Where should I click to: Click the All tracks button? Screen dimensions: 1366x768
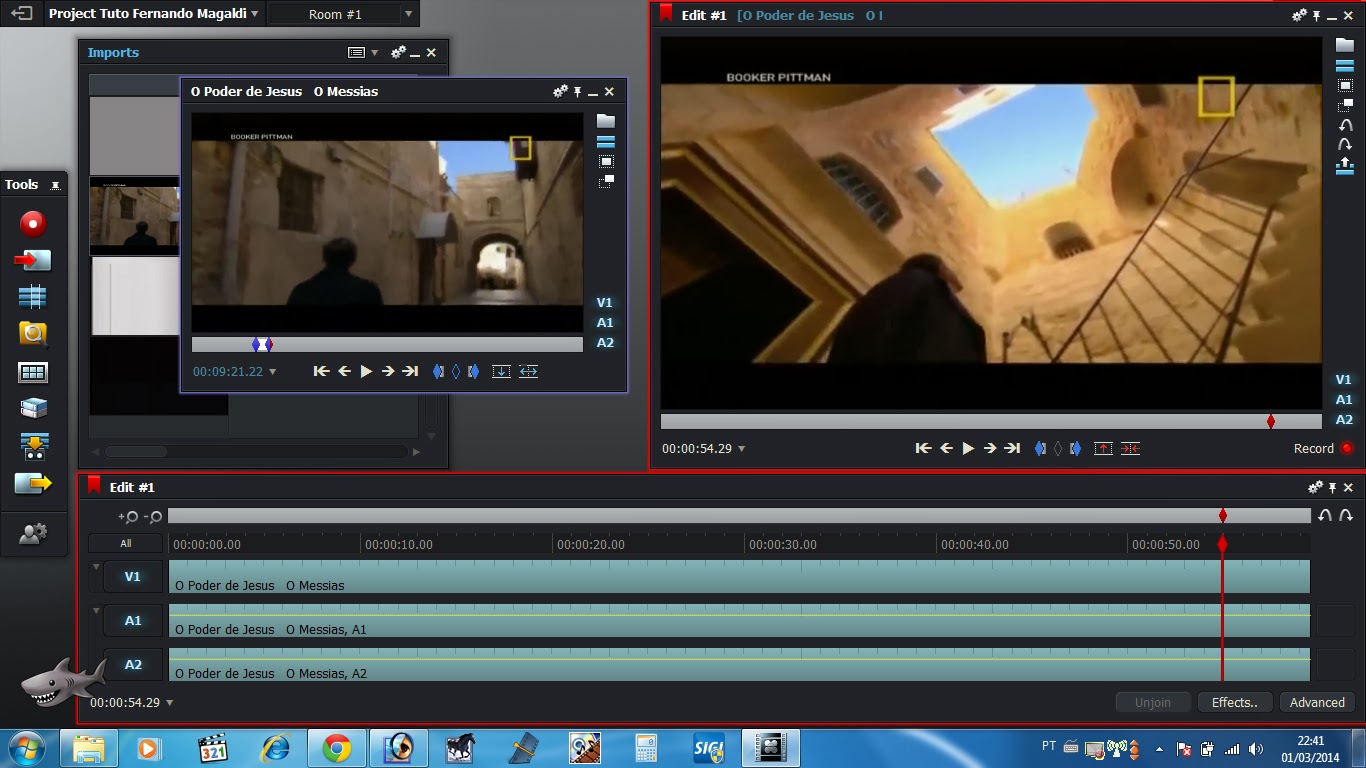[125, 544]
